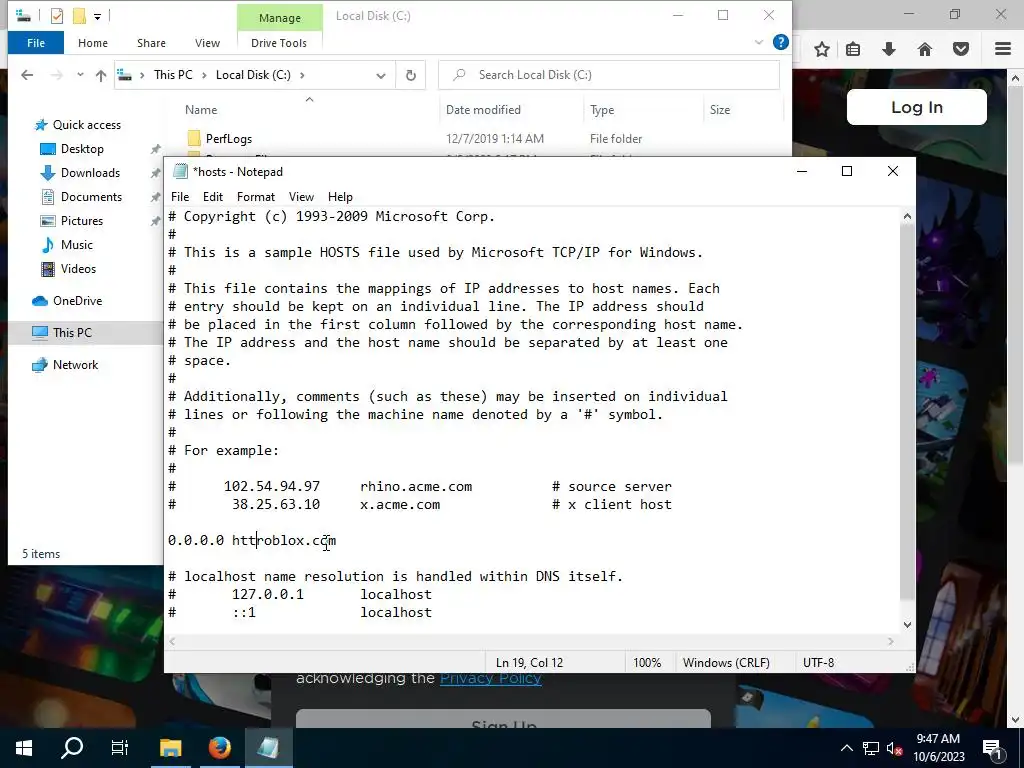Open Notepad's View menu
1024x768 pixels.
301,197
